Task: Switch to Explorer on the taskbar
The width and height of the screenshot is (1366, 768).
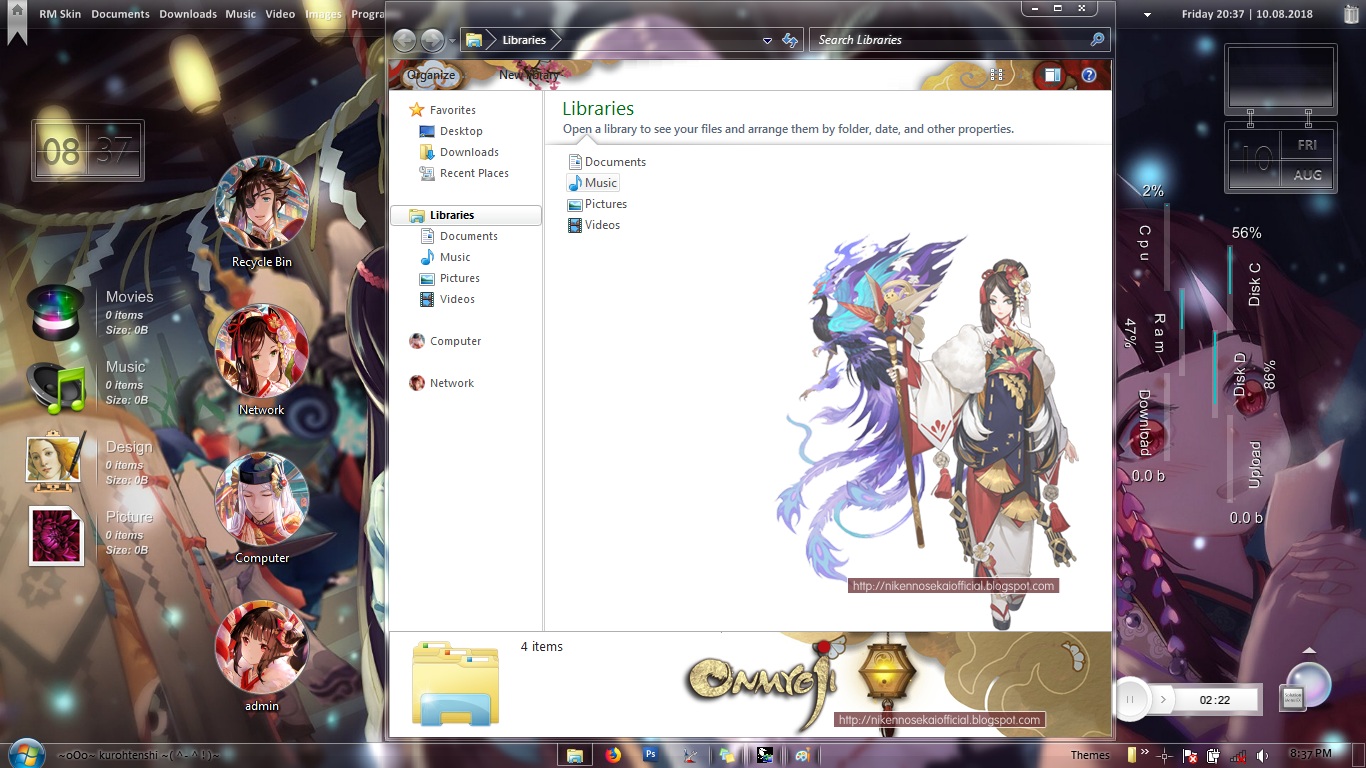Action: click(575, 755)
